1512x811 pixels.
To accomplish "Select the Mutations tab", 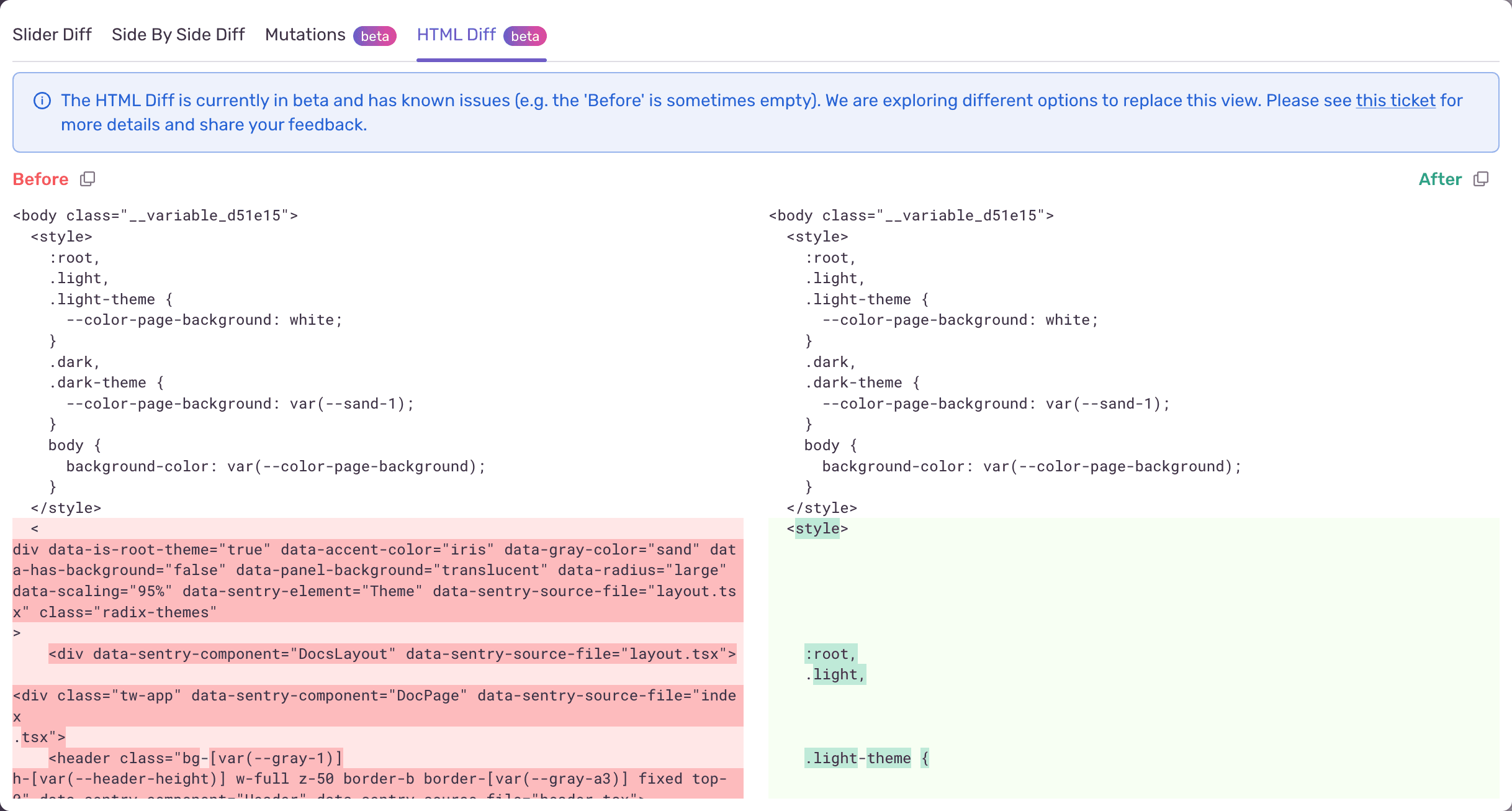I will click(305, 35).
